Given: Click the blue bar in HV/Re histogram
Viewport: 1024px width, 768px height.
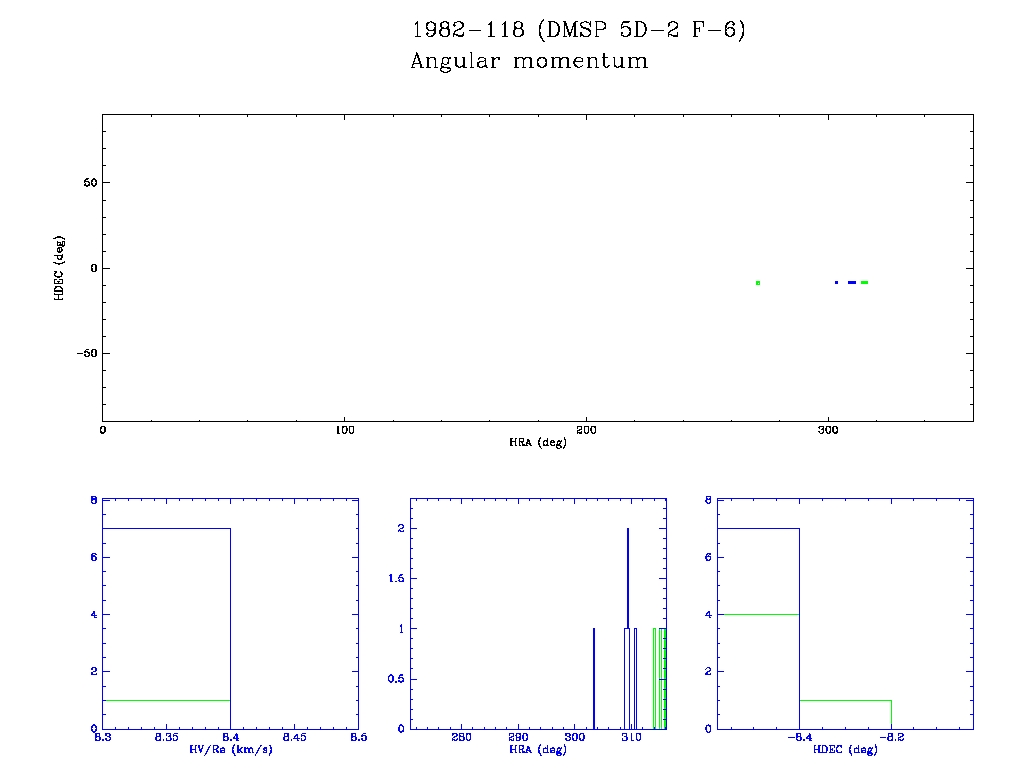Looking at the screenshot, I should pos(166,528).
